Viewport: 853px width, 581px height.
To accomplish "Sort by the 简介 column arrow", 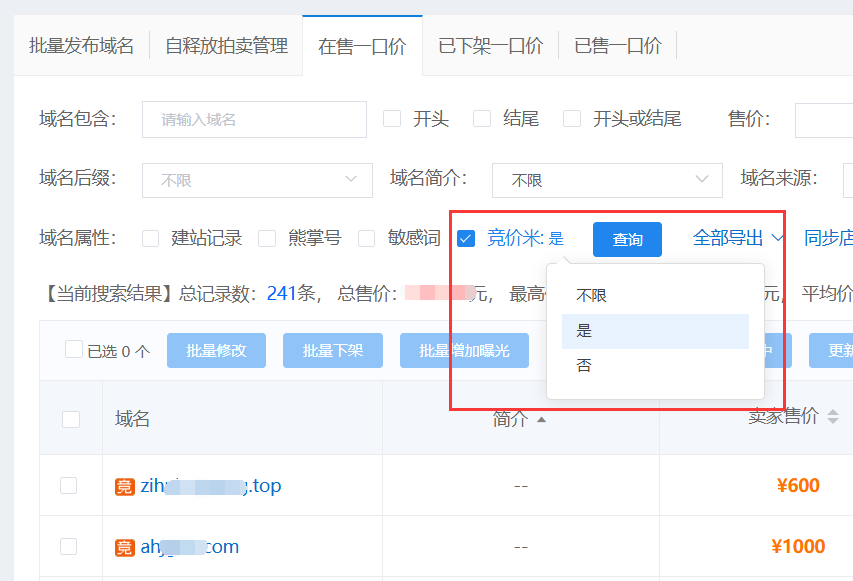I will tap(542, 419).
